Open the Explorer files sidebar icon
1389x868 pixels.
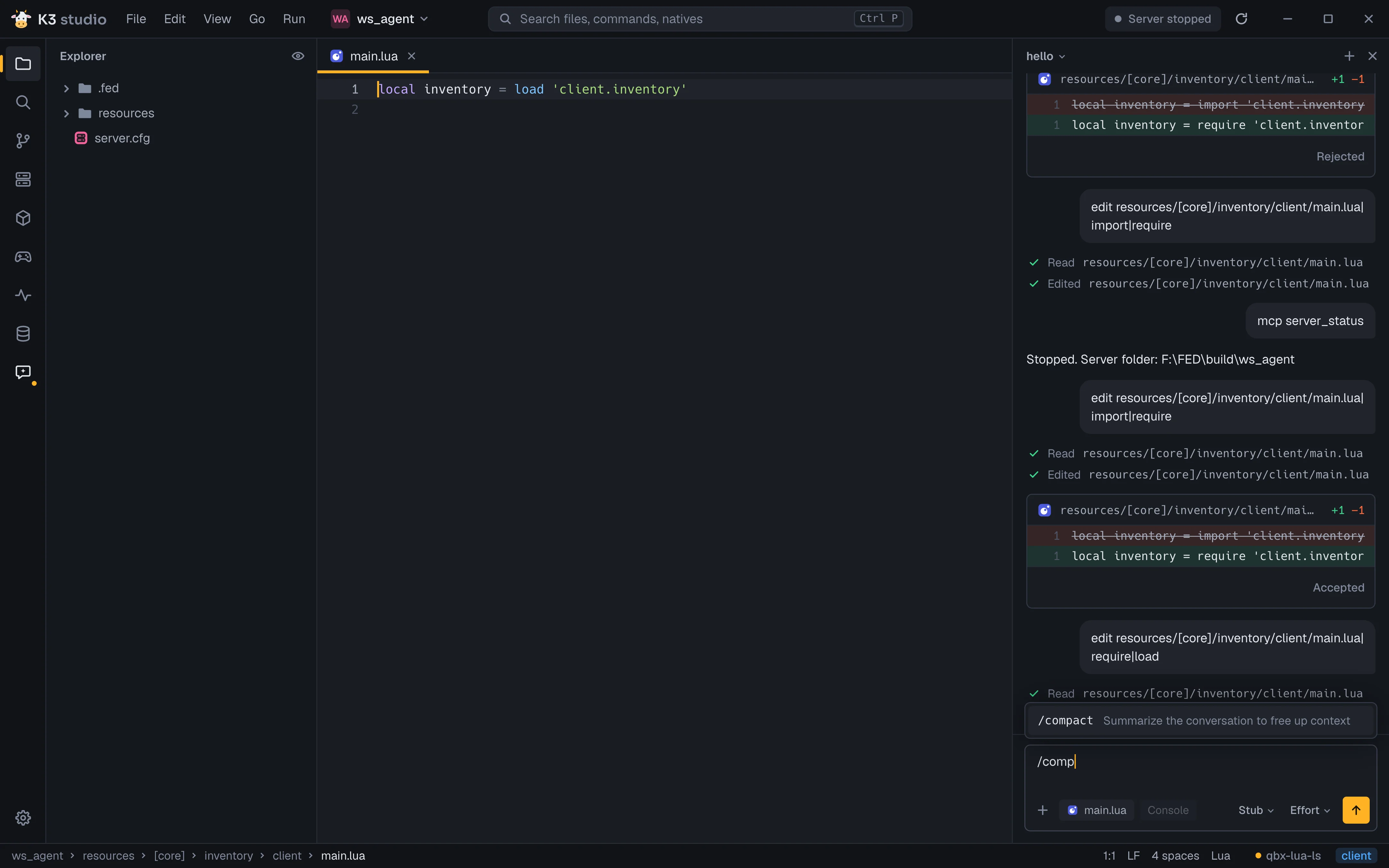23,64
